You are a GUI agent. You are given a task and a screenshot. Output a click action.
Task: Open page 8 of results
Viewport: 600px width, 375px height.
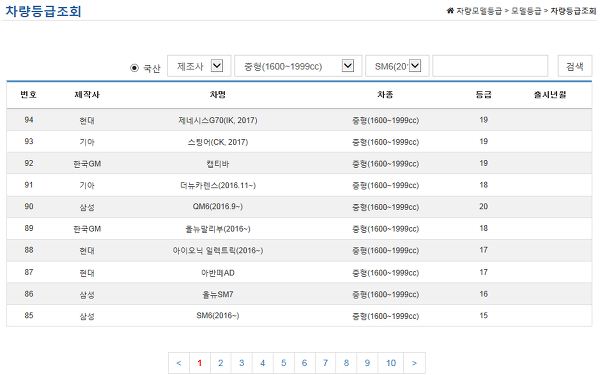pos(346,363)
